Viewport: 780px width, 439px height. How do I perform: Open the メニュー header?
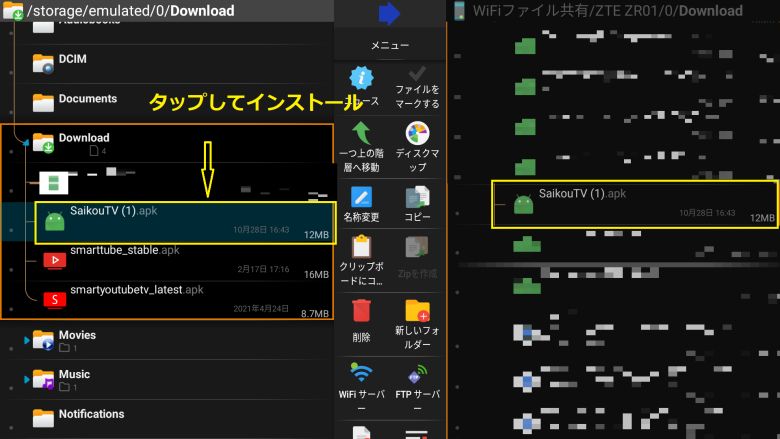[390, 45]
